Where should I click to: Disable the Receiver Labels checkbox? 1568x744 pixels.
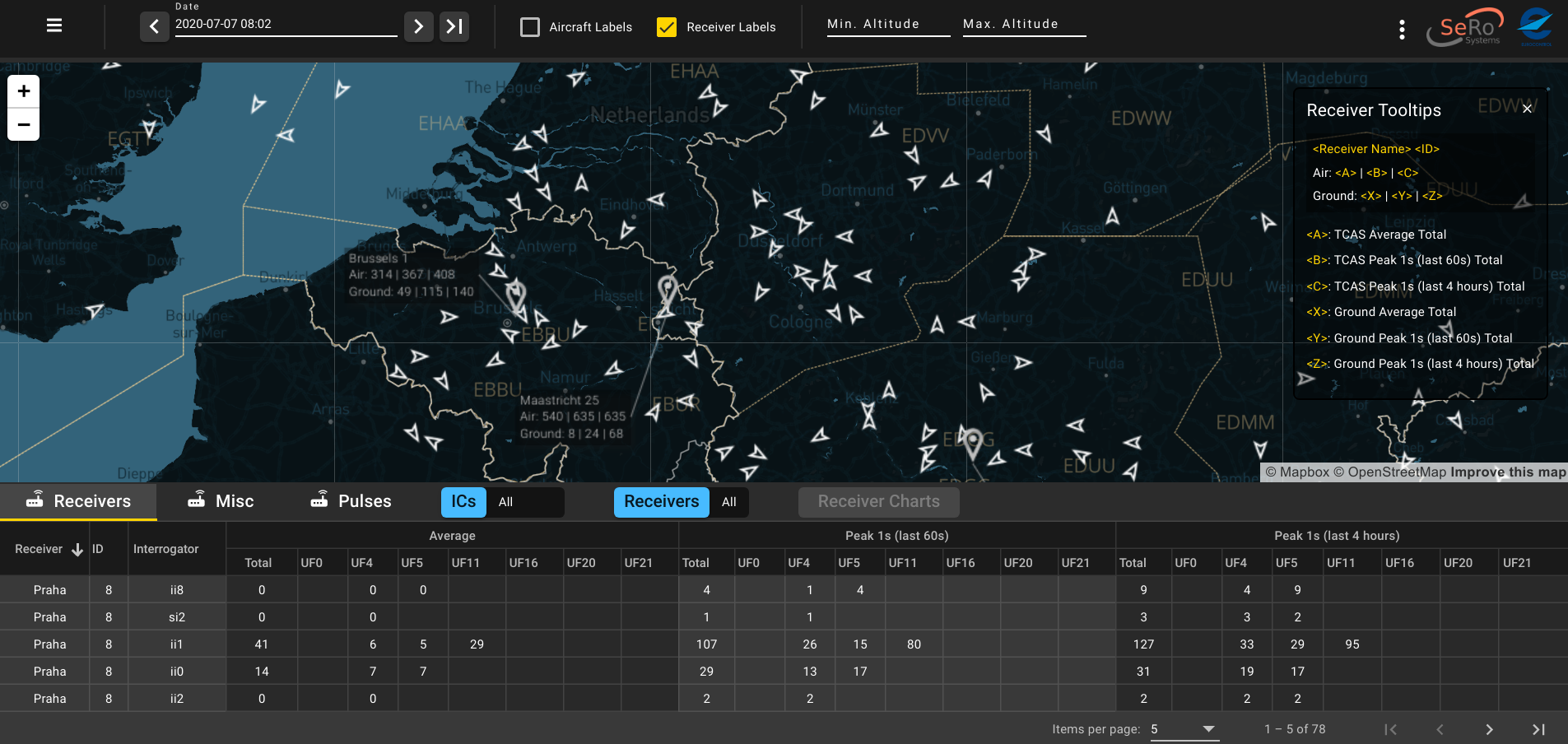click(667, 26)
